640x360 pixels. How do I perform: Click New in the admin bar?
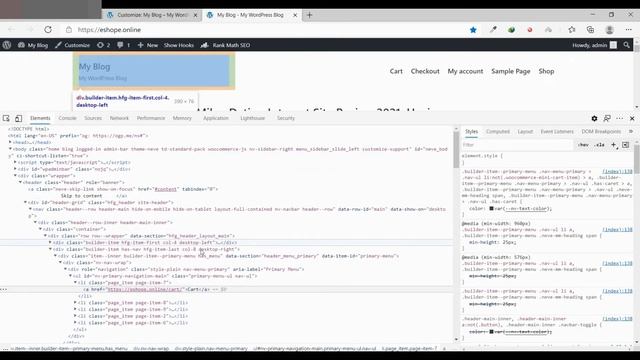148,45
